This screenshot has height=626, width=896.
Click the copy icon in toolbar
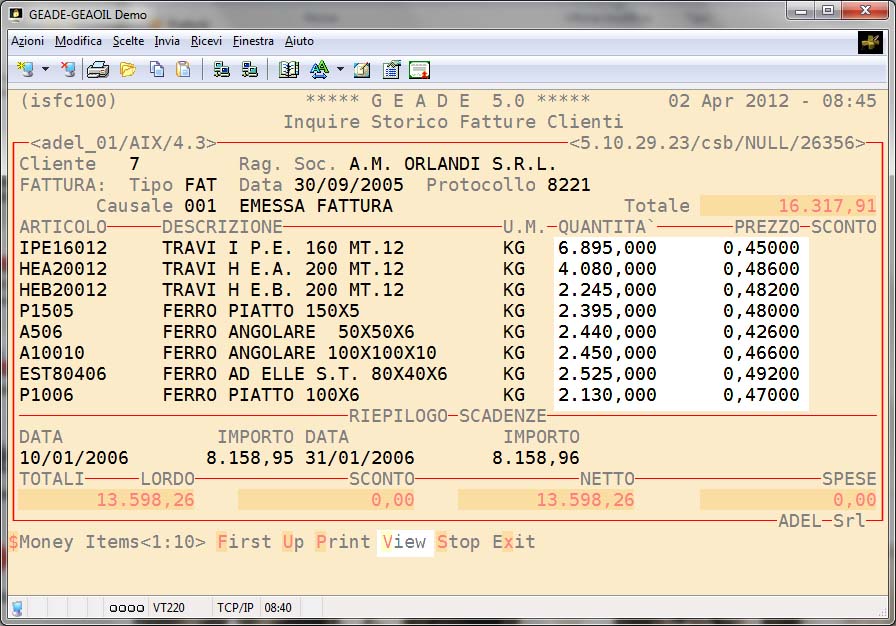(156, 69)
